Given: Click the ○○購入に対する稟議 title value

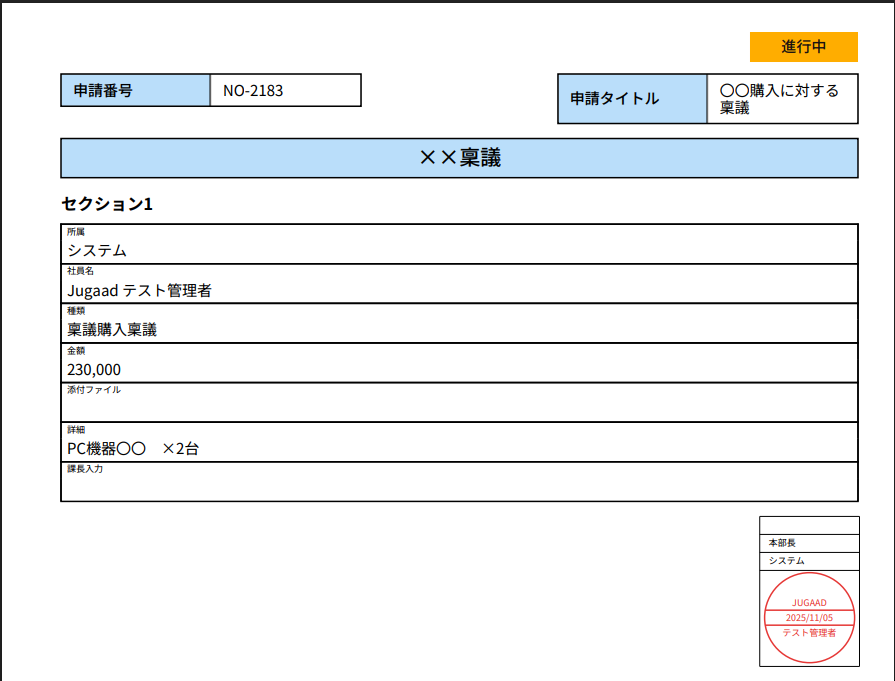Looking at the screenshot, I should tap(781, 99).
